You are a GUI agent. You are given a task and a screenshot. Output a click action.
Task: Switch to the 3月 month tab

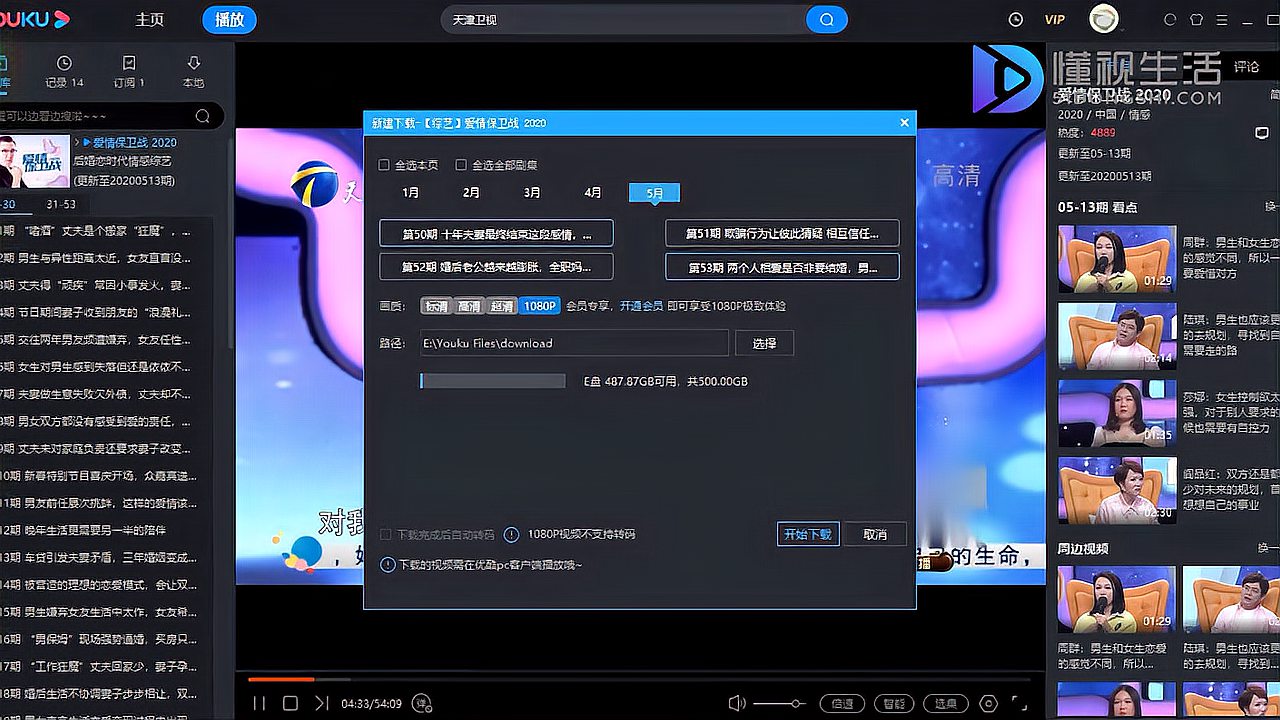(x=532, y=192)
